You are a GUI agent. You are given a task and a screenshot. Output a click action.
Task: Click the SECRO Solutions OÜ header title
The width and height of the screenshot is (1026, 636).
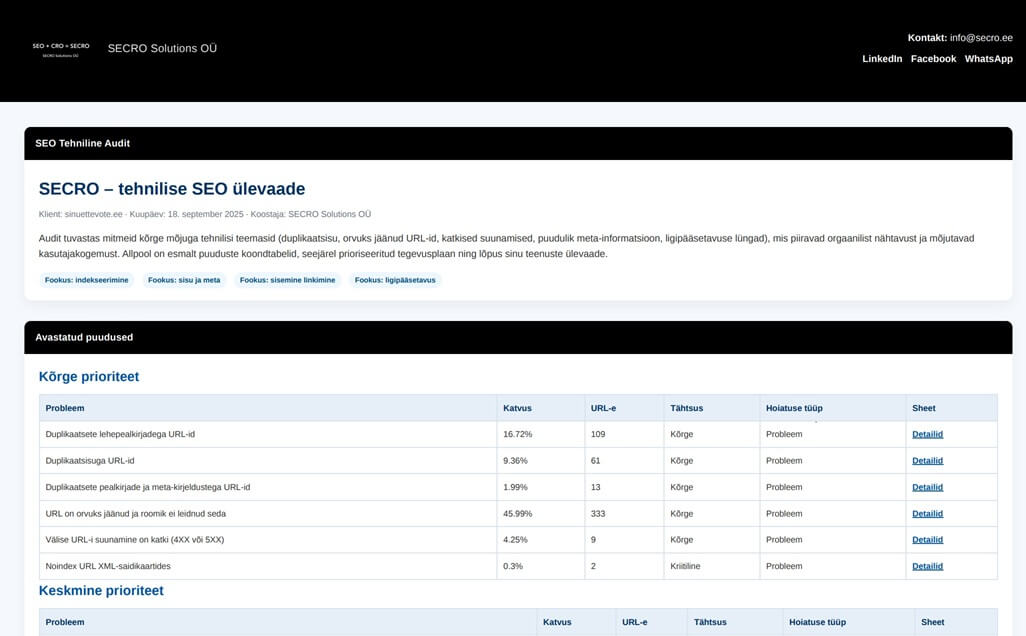(162, 49)
